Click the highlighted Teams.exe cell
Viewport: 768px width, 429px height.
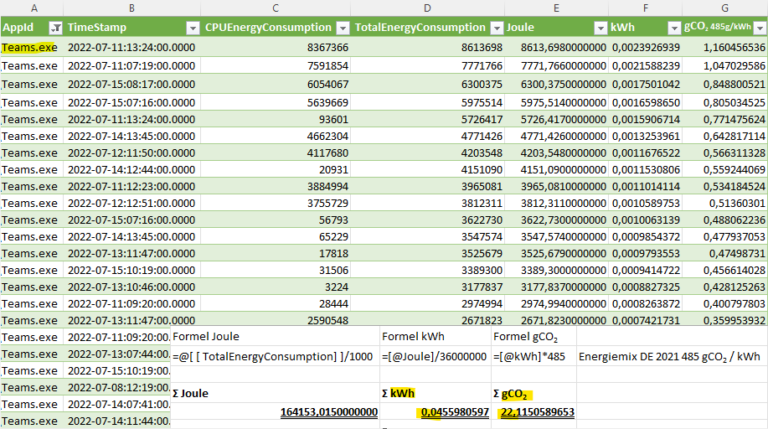point(31,47)
